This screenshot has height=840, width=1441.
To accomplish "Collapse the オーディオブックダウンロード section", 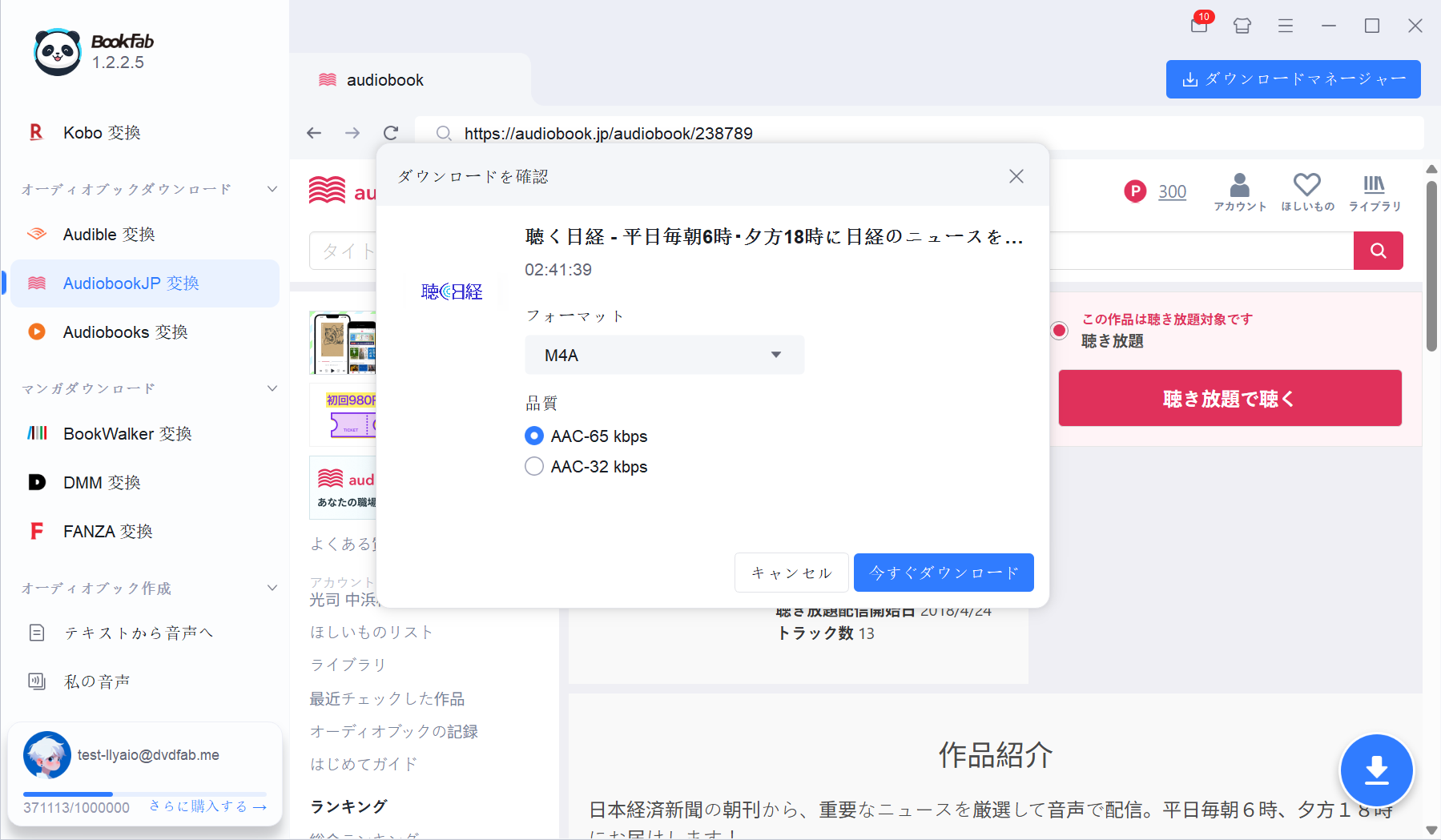I will pyautogui.click(x=272, y=188).
